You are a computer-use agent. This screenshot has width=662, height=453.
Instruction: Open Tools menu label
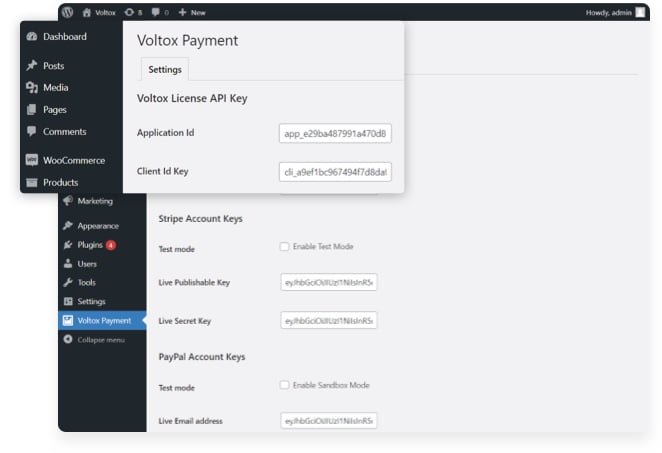pyautogui.click(x=87, y=282)
